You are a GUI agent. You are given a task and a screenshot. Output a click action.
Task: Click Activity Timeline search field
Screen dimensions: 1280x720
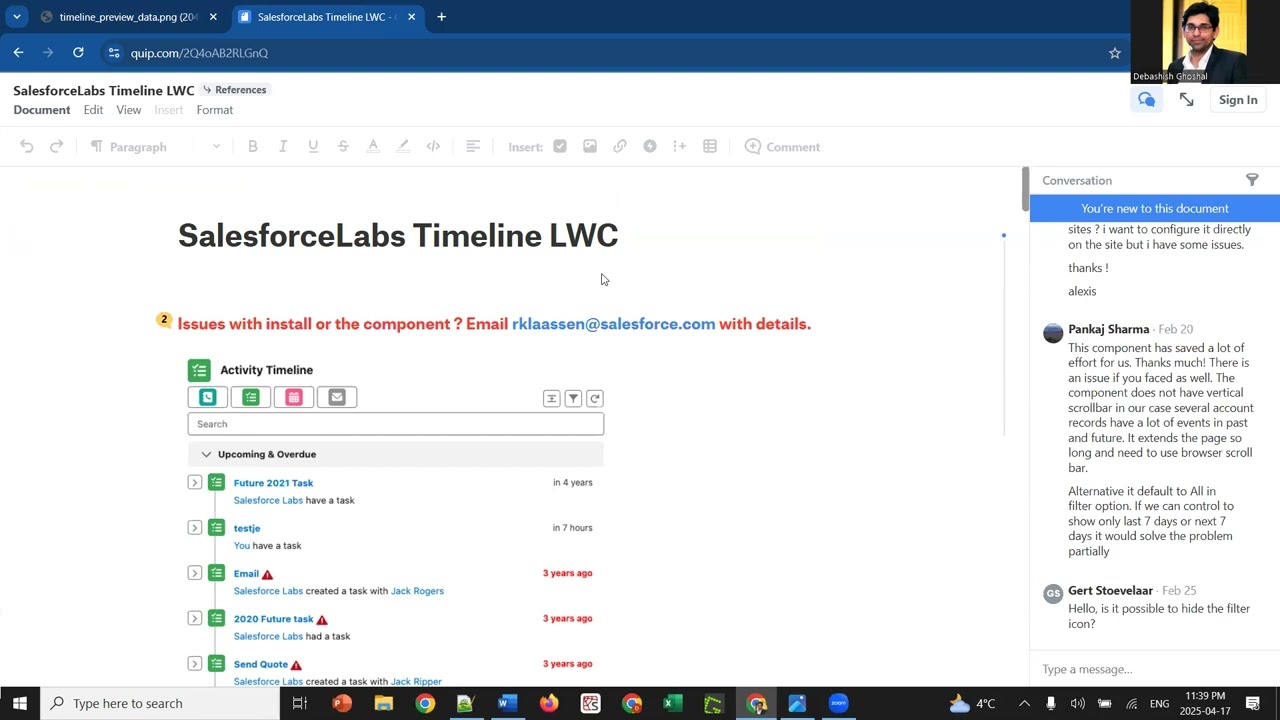(x=396, y=424)
